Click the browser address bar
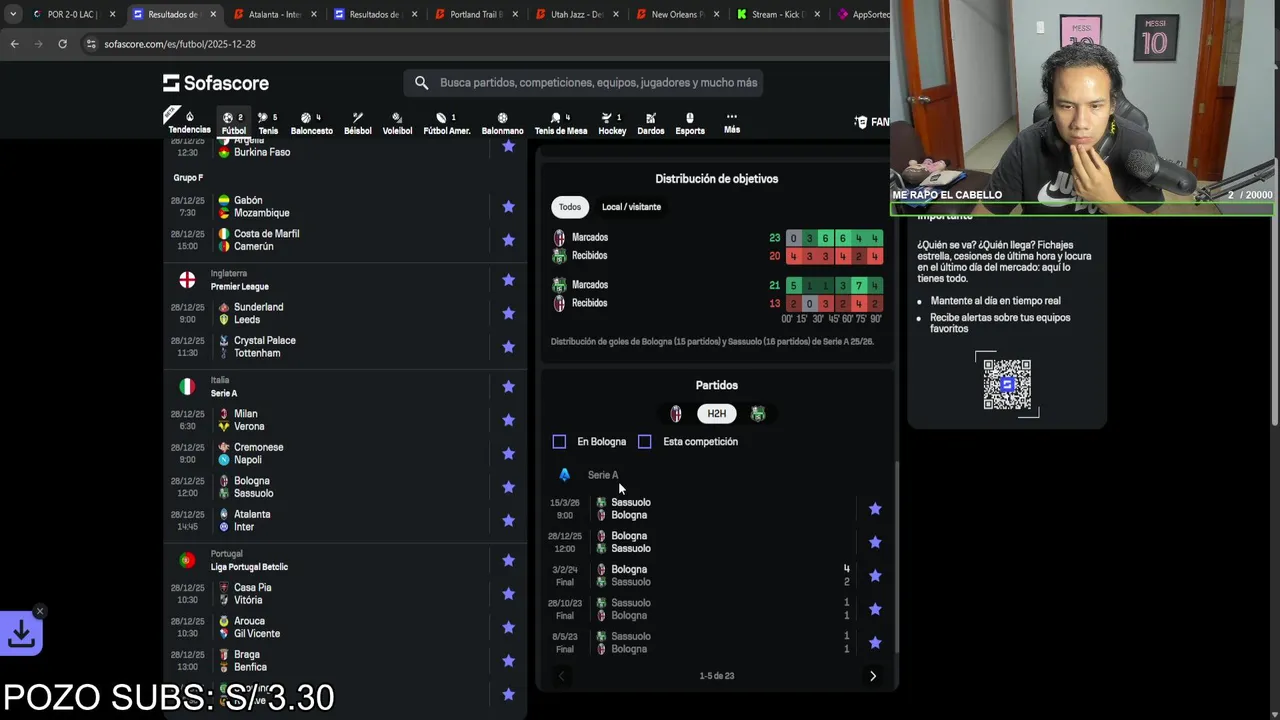Image resolution: width=1280 pixels, height=720 pixels. [x=480, y=44]
